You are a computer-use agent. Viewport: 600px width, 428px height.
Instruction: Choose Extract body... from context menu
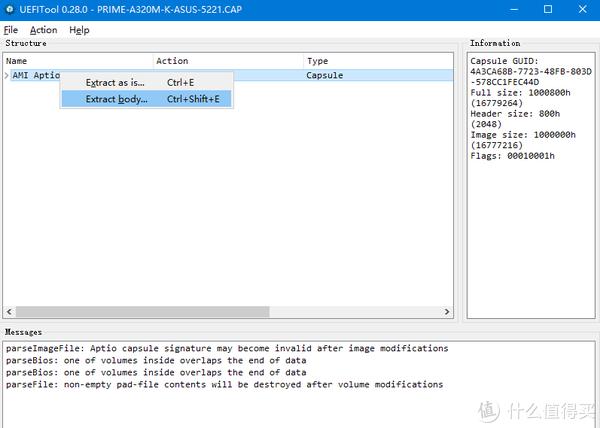tap(147, 99)
